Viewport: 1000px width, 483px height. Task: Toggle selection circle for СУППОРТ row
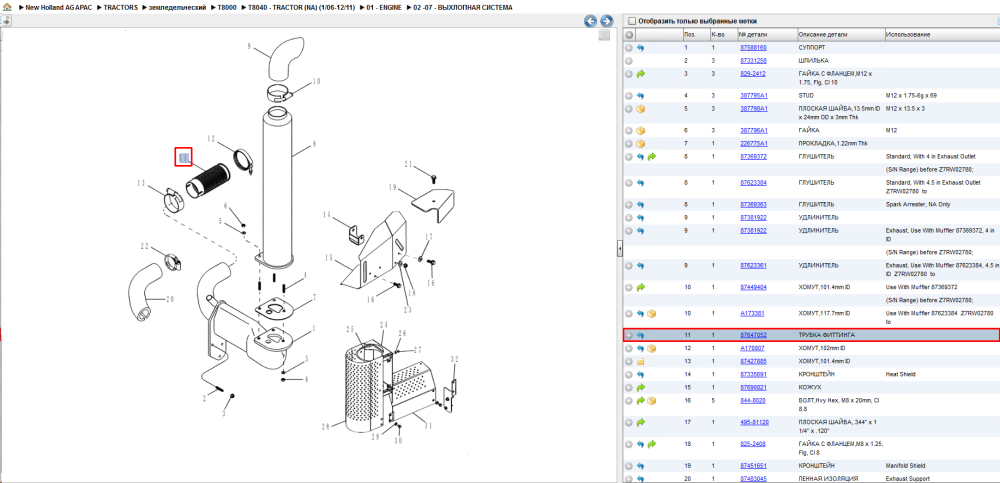629,48
